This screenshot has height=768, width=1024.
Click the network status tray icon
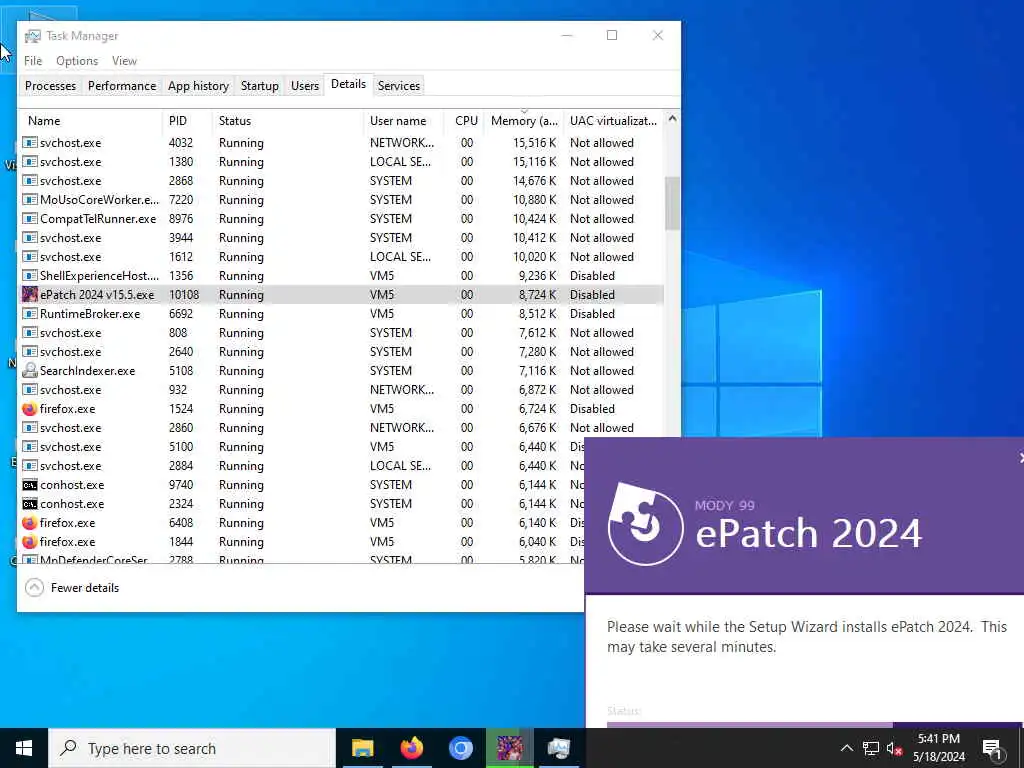[871, 748]
